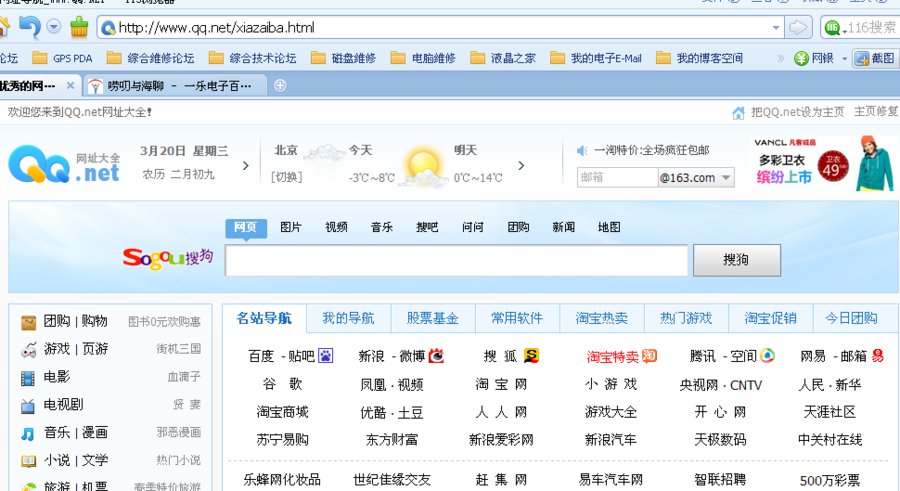Click the Sogou search input box
Screen dimensions: 900x491
[x=456, y=260]
